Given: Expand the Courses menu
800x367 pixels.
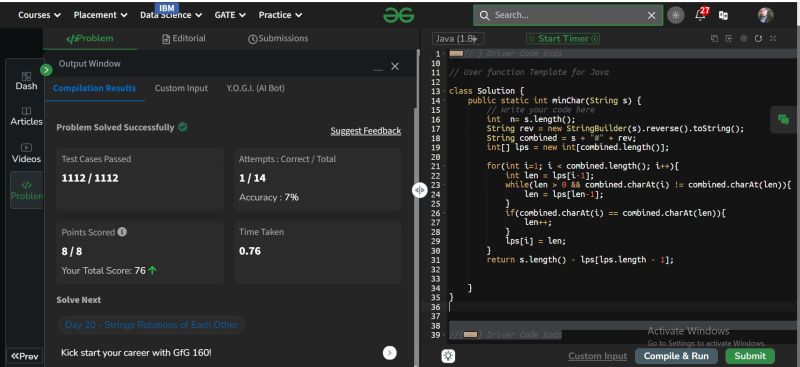Looking at the screenshot, I should point(39,15).
